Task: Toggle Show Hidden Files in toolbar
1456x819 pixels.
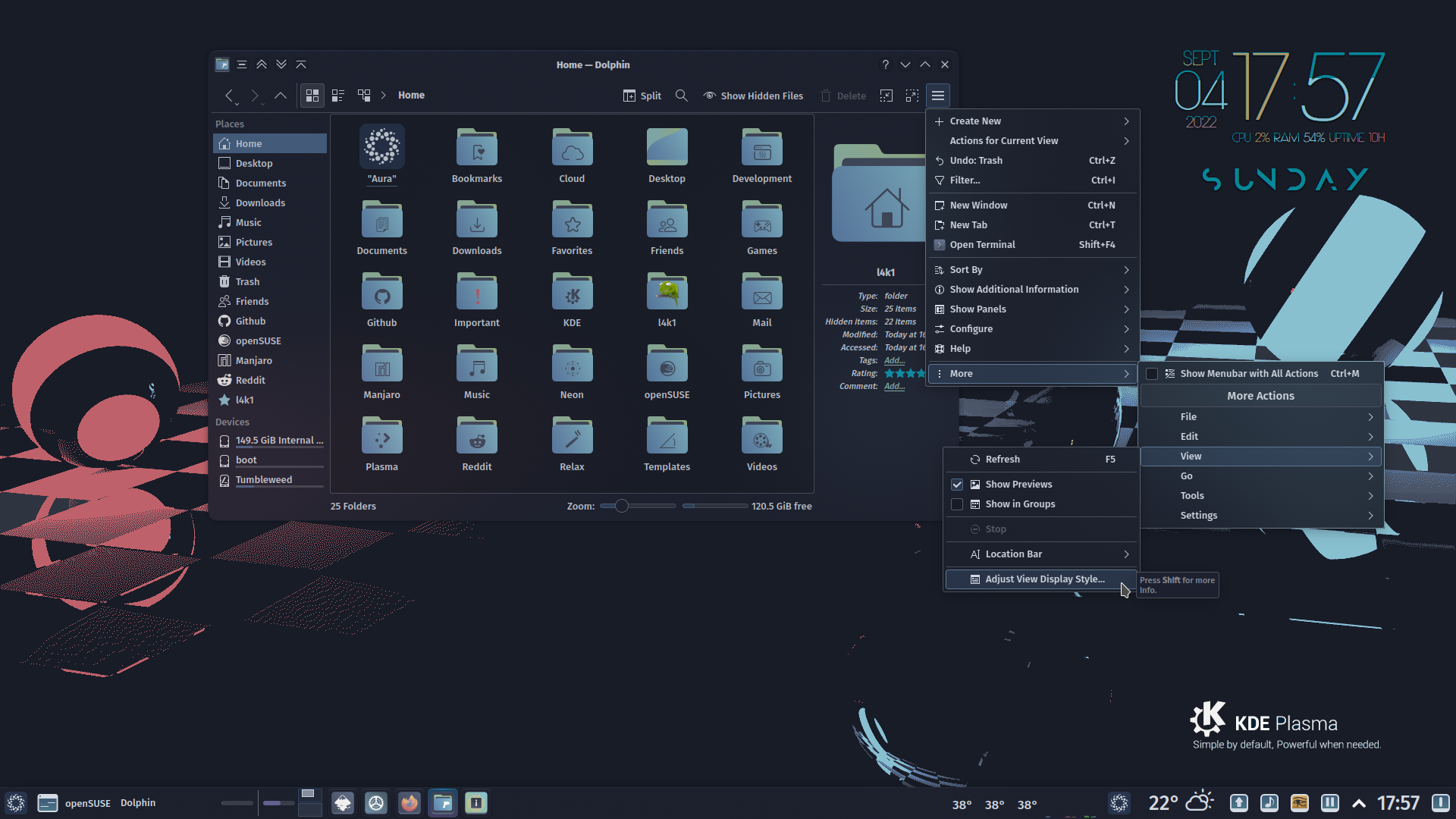Action: (753, 96)
